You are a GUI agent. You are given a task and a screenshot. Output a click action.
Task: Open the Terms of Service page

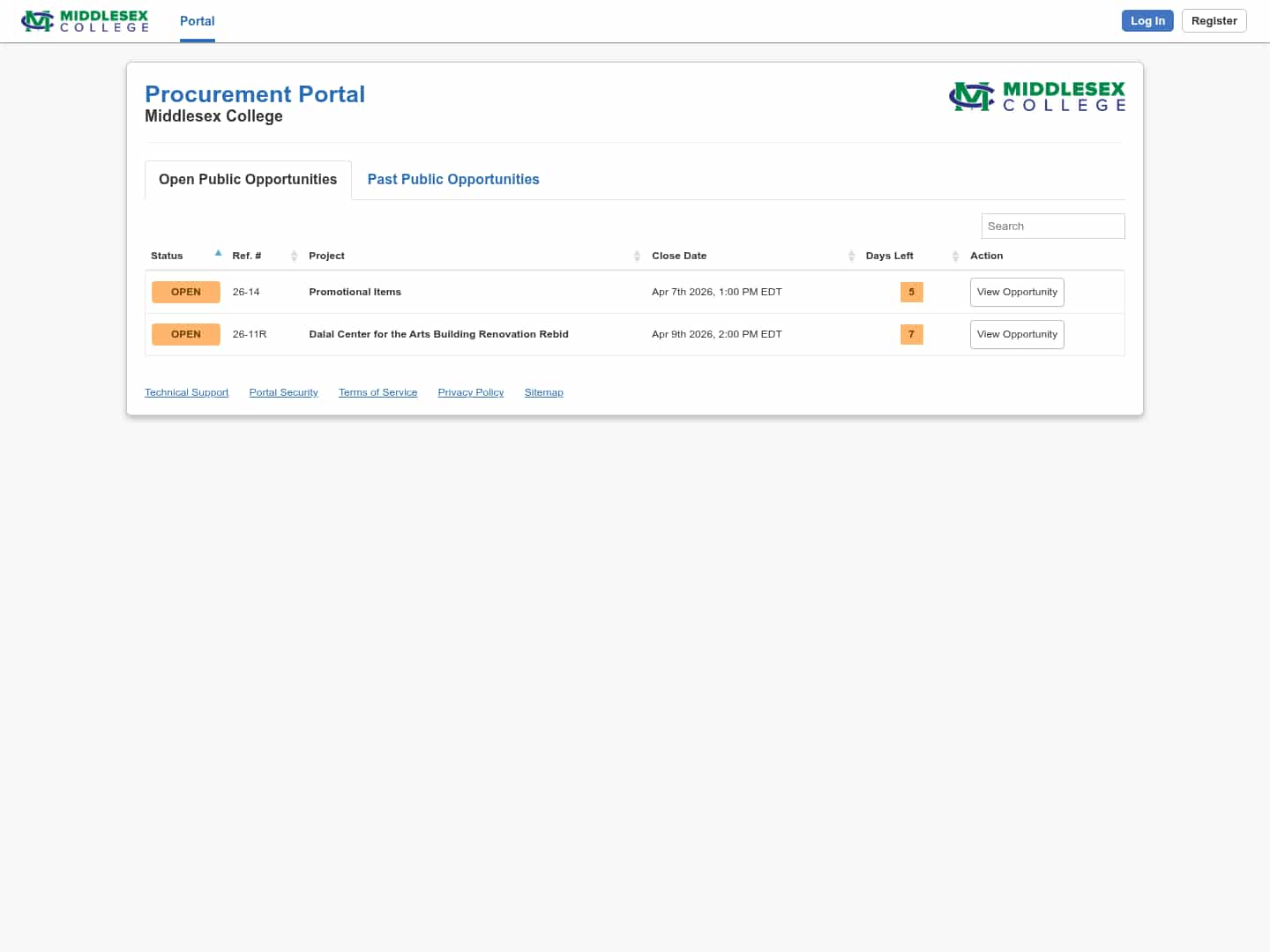click(x=377, y=391)
